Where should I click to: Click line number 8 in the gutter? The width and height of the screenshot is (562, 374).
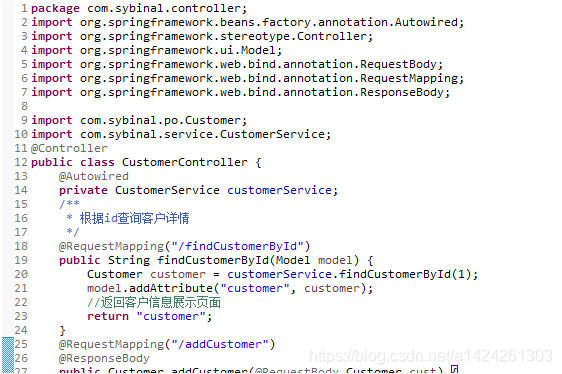point(24,106)
